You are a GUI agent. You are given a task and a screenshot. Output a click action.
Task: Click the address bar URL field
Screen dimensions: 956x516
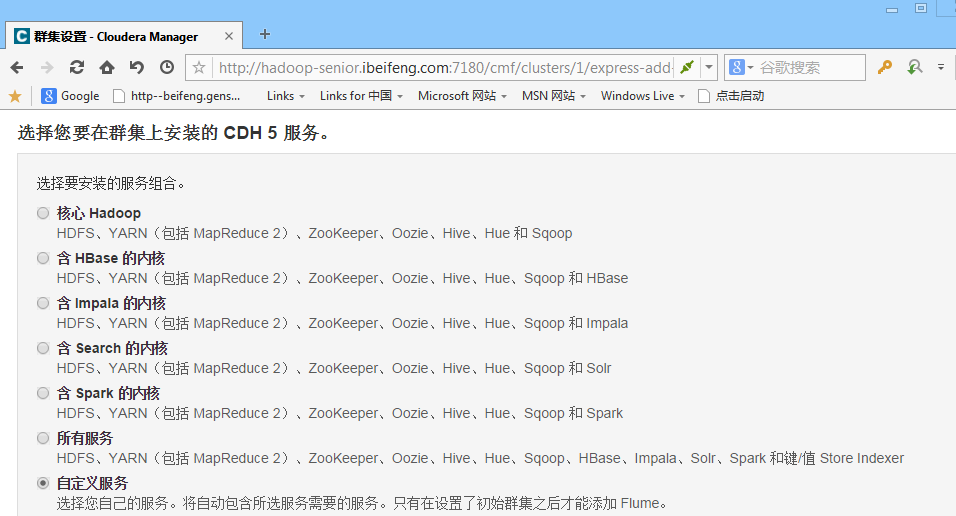click(x=445, y=67)
